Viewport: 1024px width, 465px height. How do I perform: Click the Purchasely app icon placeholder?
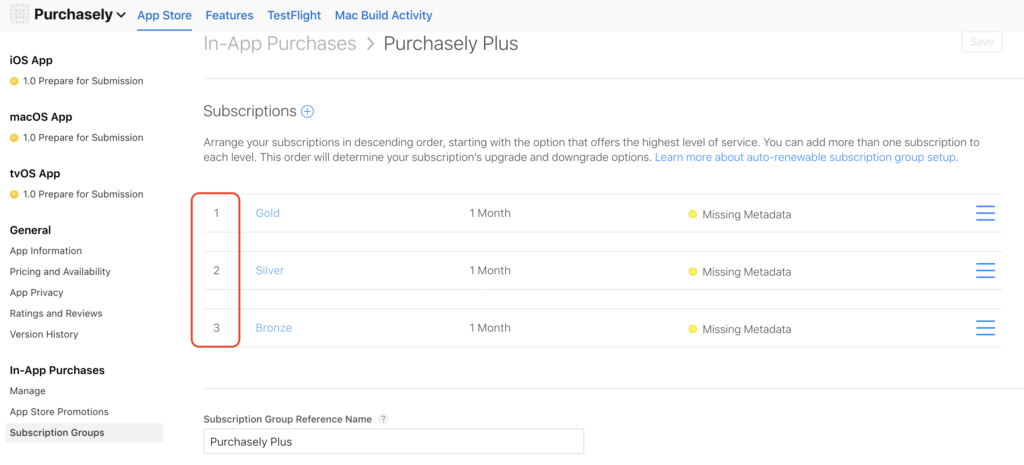20,14
